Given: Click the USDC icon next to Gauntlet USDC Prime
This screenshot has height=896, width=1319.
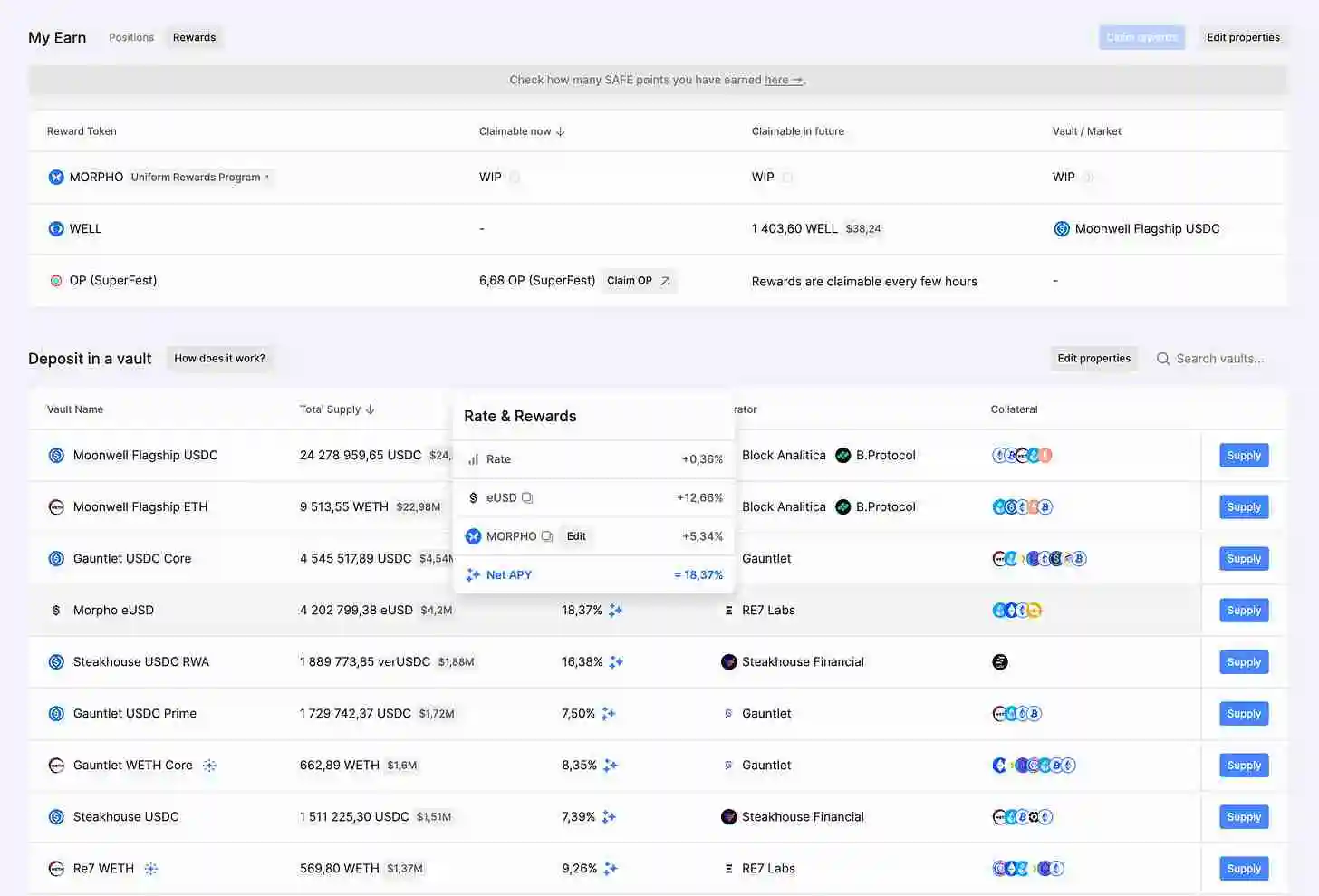Looking at the screenshot, I should 56,713.
